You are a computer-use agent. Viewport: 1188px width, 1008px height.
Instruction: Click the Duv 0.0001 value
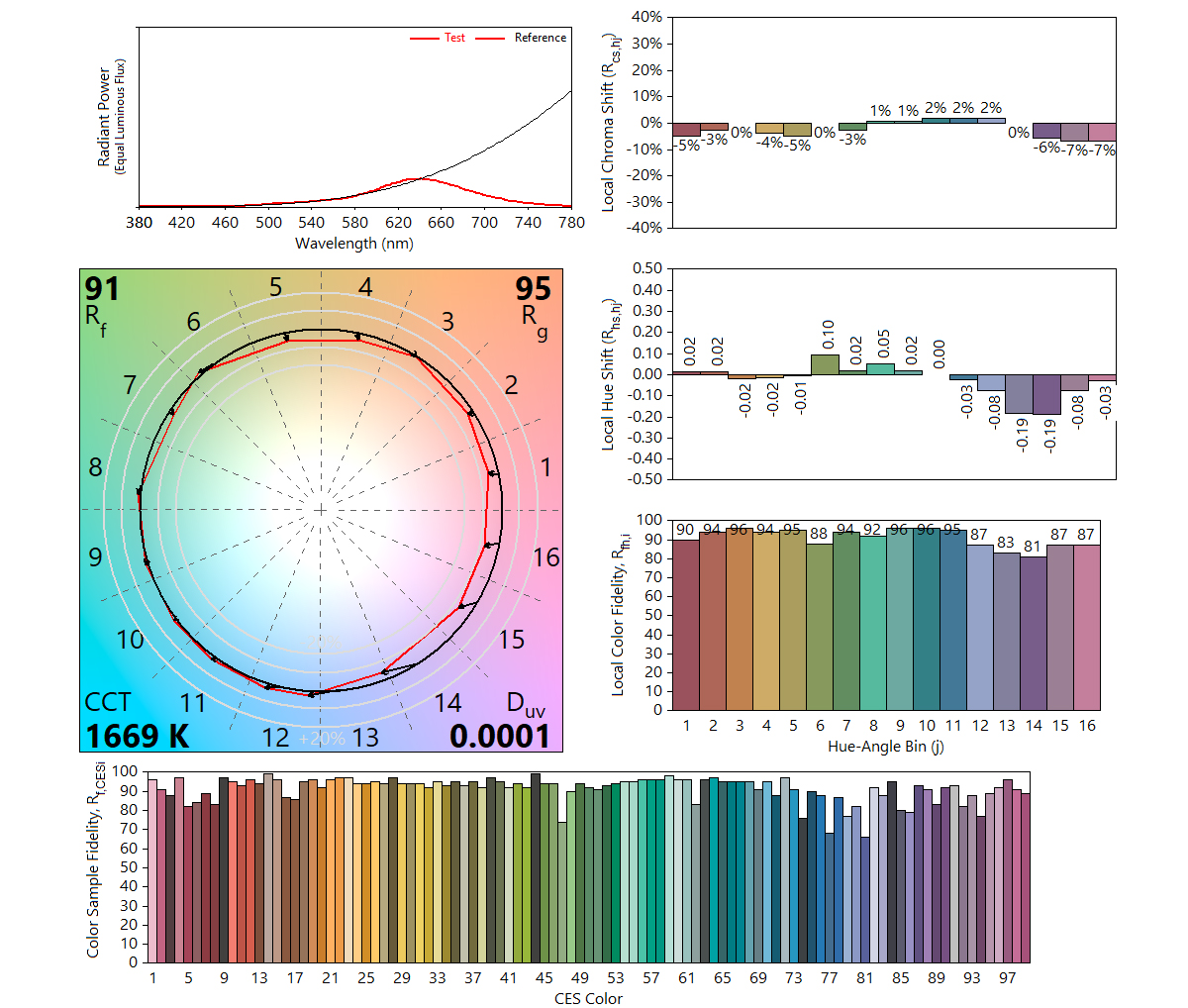coord(500,736)
